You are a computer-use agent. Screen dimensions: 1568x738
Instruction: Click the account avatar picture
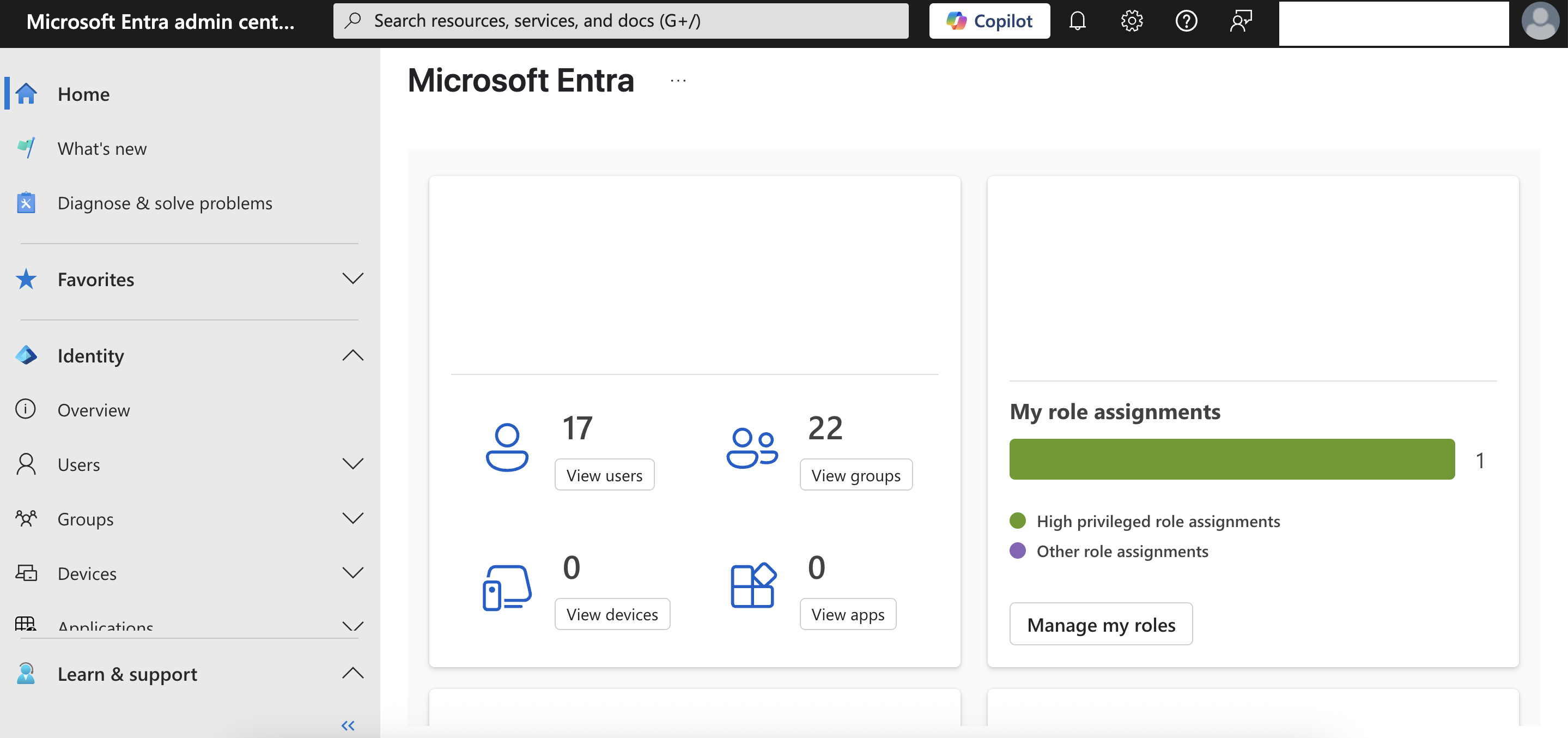click(x=1539, y=21)
